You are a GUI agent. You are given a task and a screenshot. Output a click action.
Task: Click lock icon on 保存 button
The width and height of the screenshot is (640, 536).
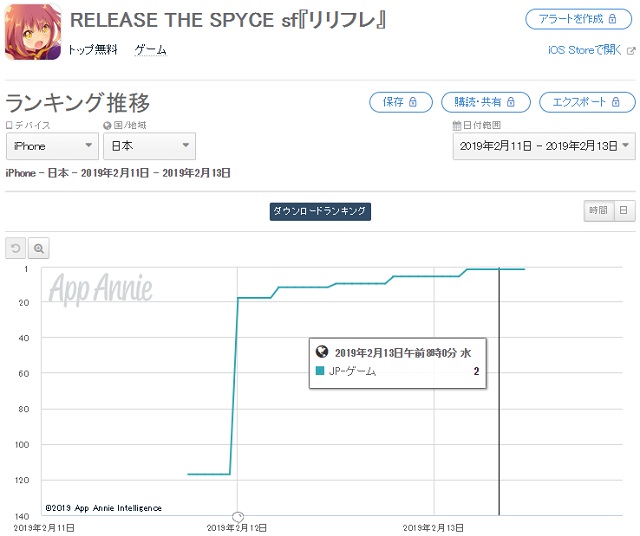(x=413, y=102)
